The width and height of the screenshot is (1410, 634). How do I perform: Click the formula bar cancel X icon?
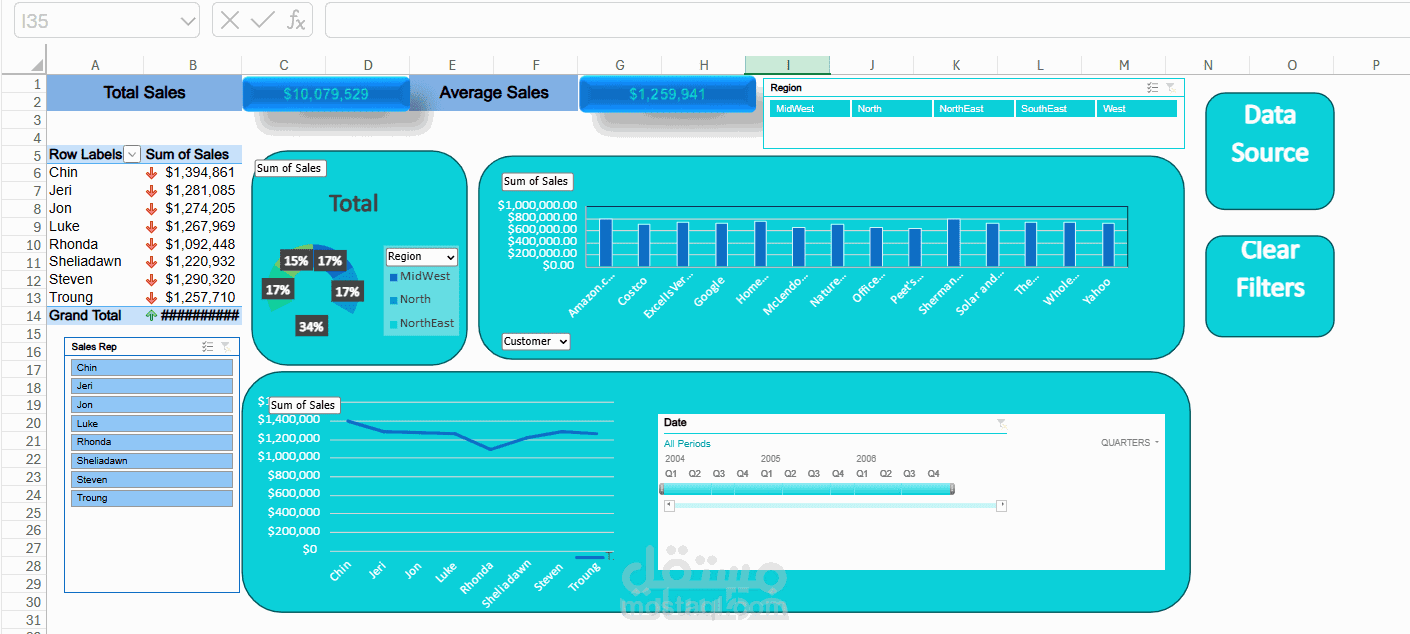(230, 20)
